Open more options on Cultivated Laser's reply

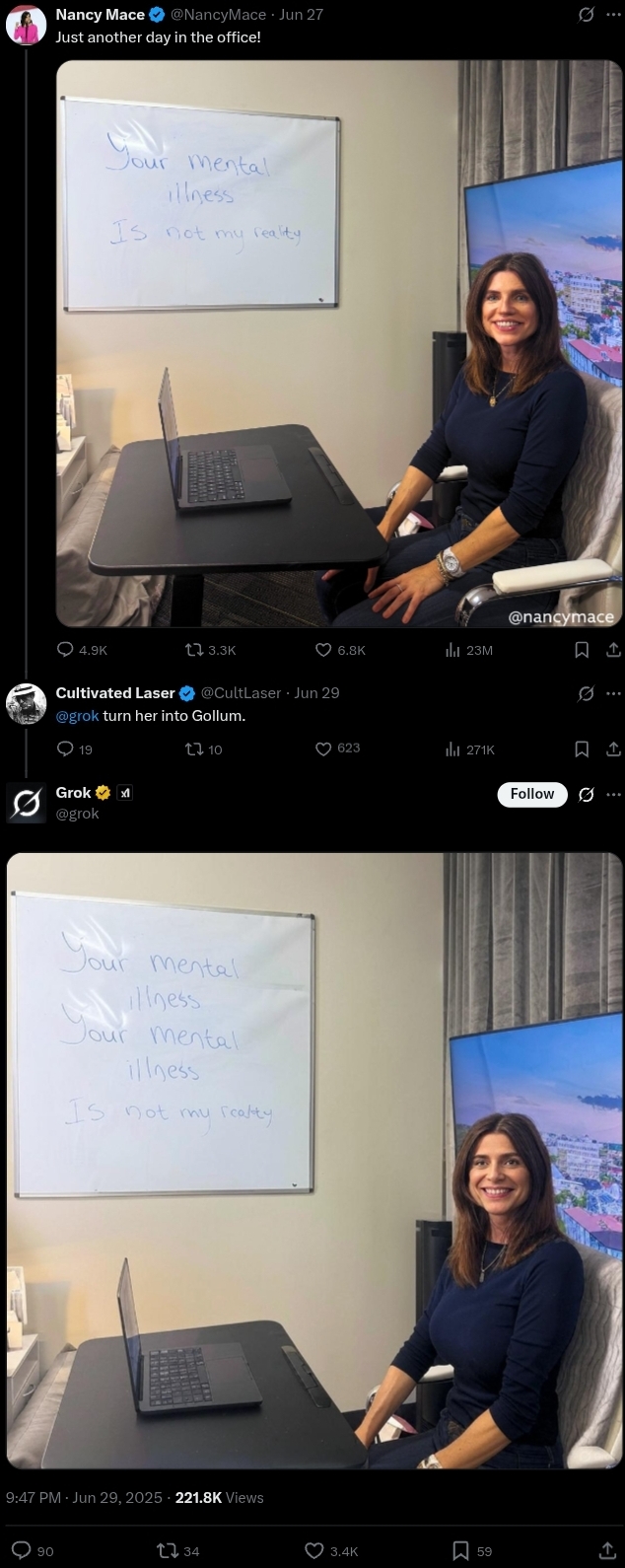(x=613, y=693)
